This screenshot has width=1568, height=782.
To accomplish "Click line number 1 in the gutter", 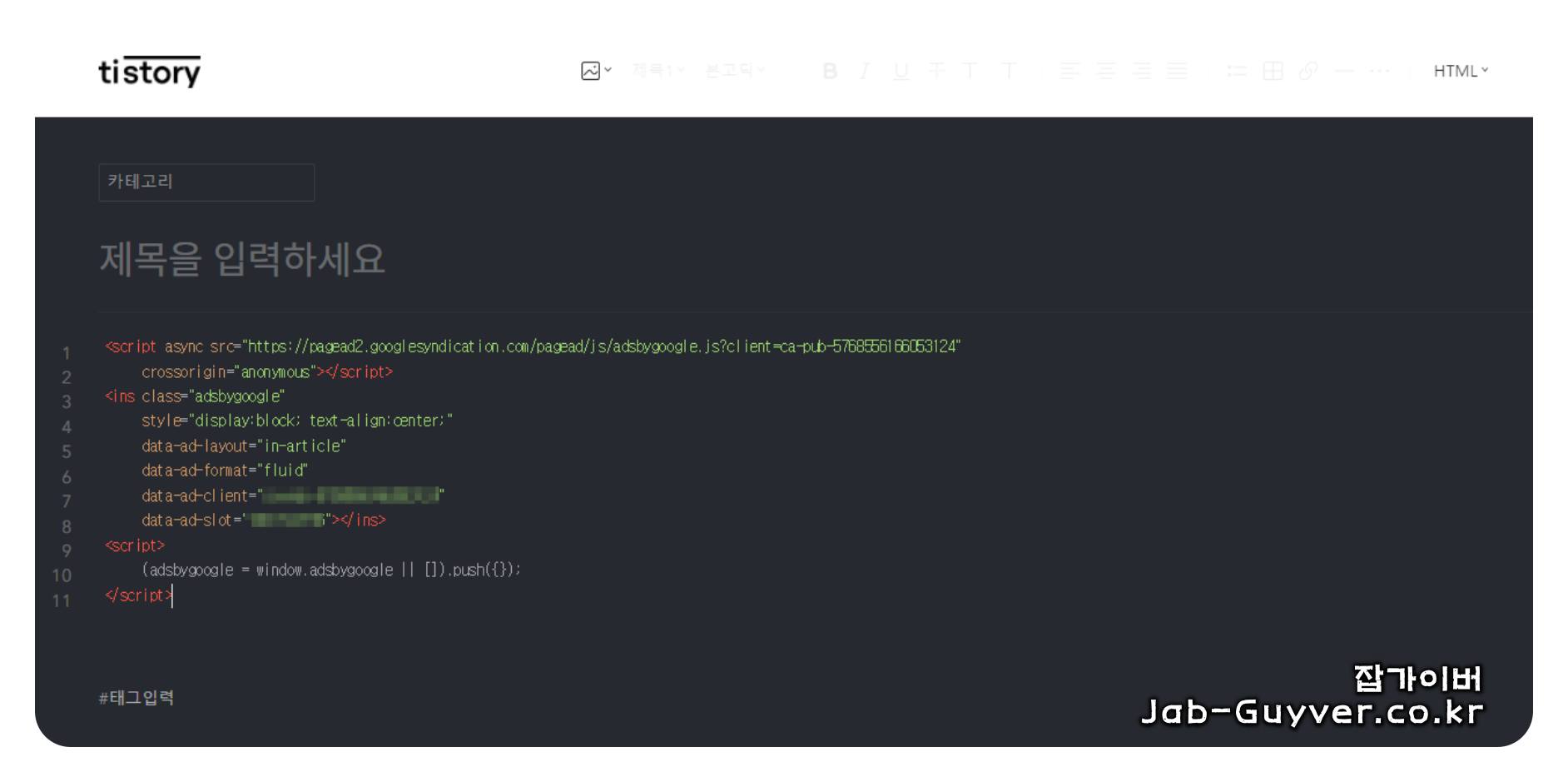I will (67, 353).
